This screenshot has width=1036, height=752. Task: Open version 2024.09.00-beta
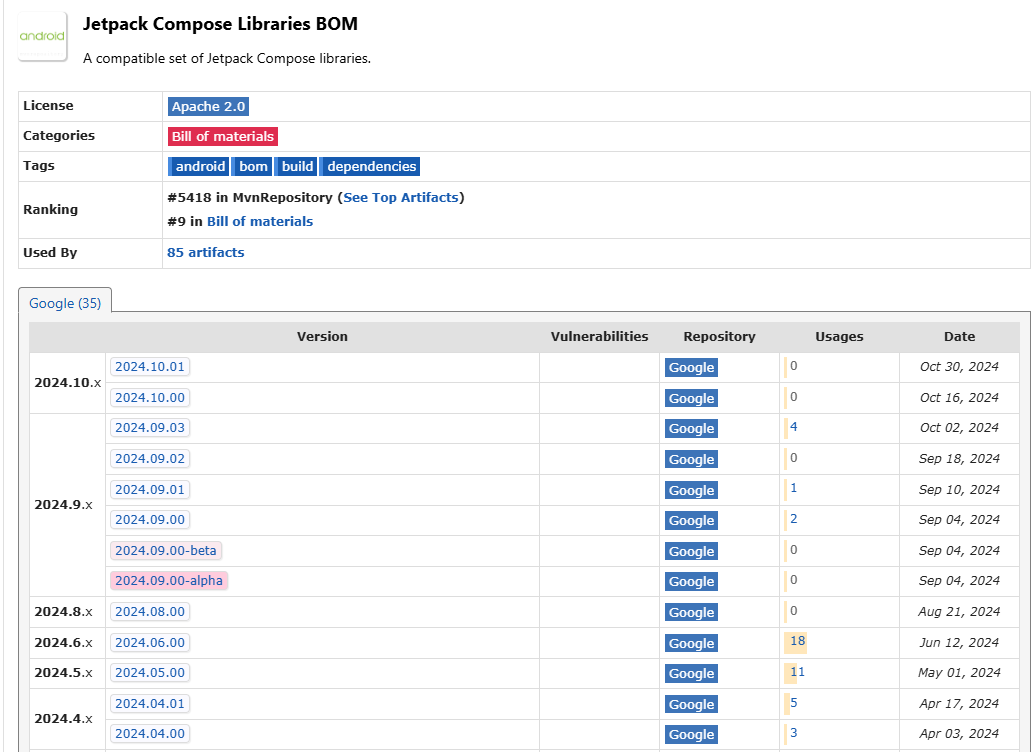pyautogui.click(x=166, y=550)
